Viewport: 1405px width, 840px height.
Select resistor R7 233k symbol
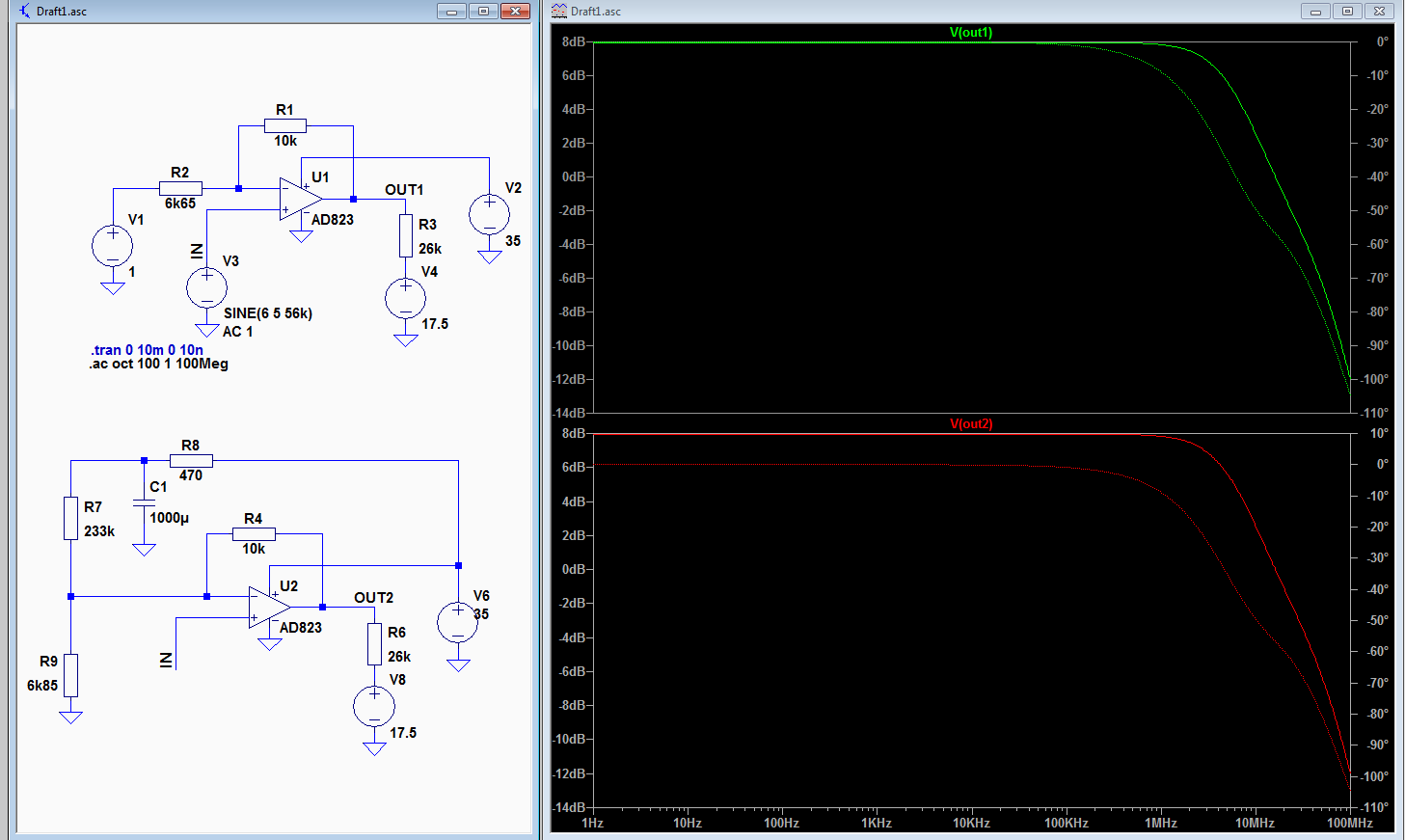click(70, 518)
